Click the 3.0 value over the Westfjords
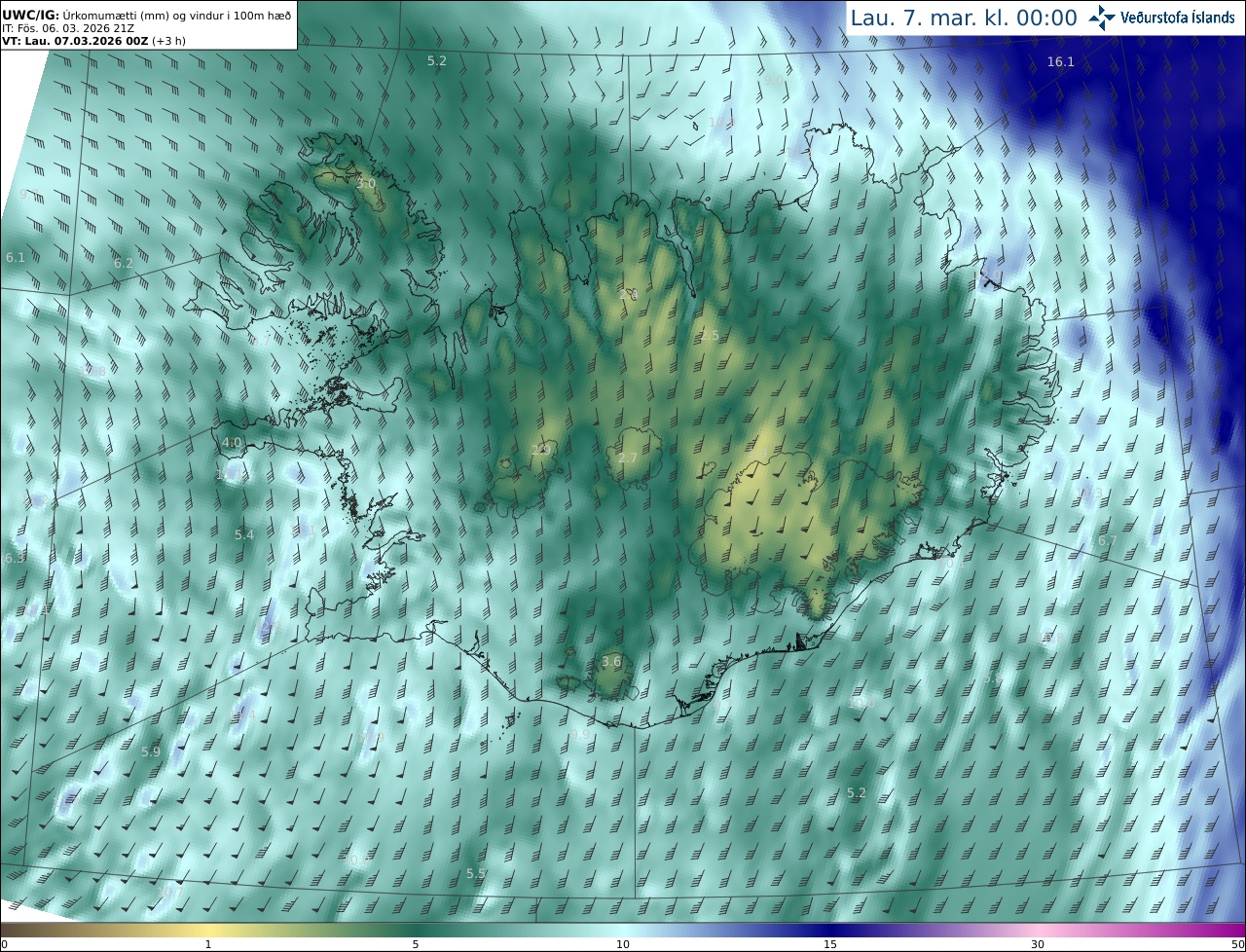This screenshot has height=952, width=1246. (366, 183)
